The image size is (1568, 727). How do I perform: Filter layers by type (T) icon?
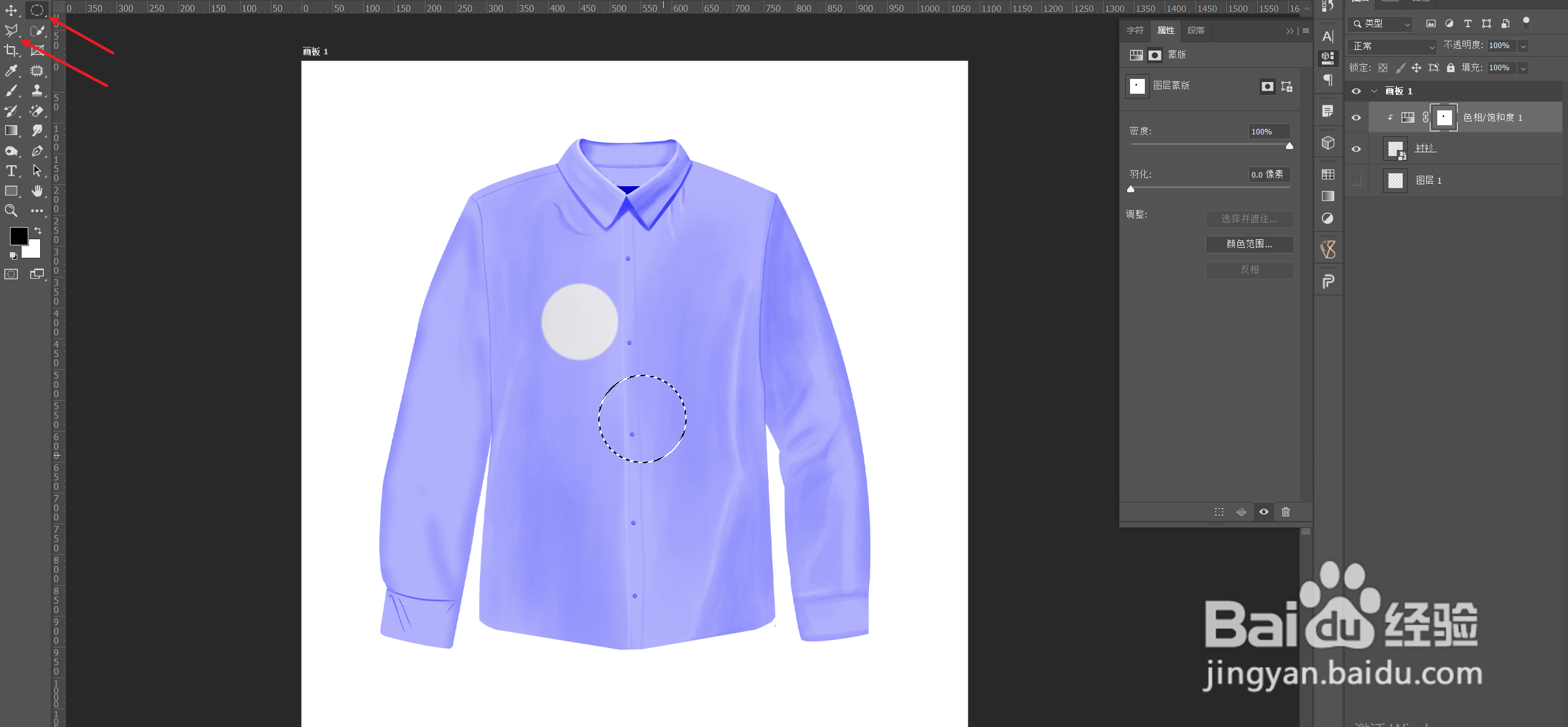click(x=1468, y=23)
